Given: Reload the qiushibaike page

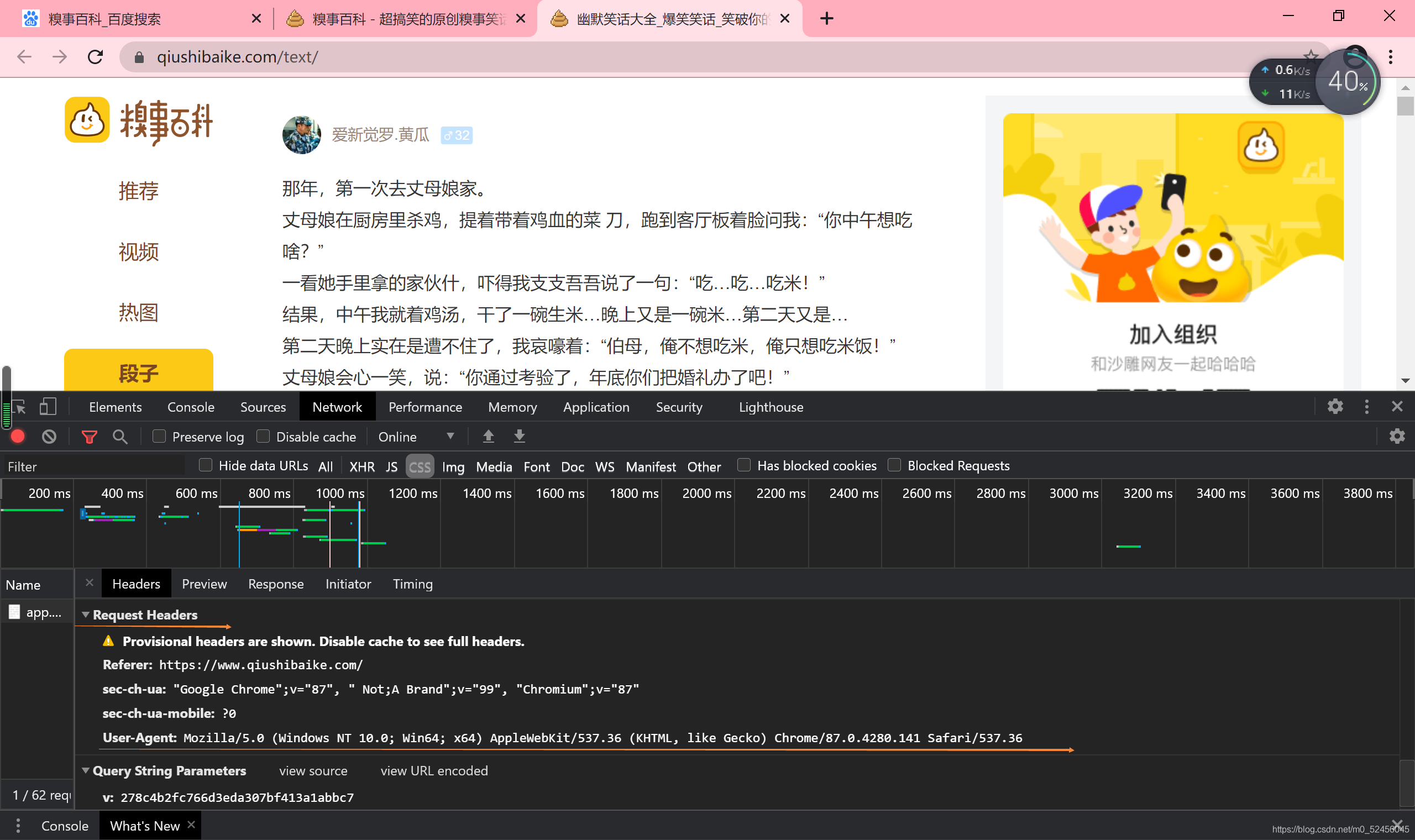Looking at the screenshot, I should tap(95, 56).
